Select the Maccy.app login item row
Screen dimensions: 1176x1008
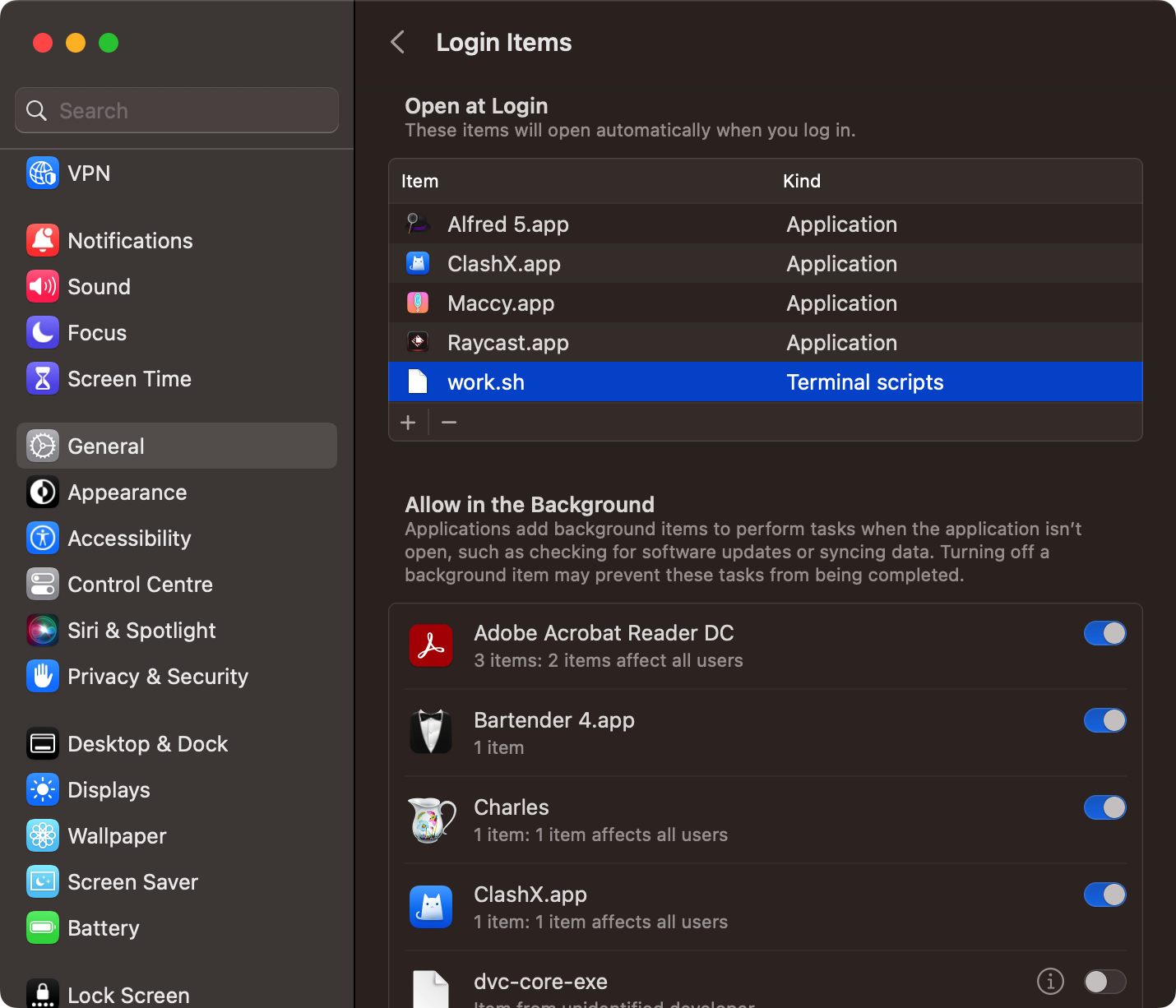[766, 303]
